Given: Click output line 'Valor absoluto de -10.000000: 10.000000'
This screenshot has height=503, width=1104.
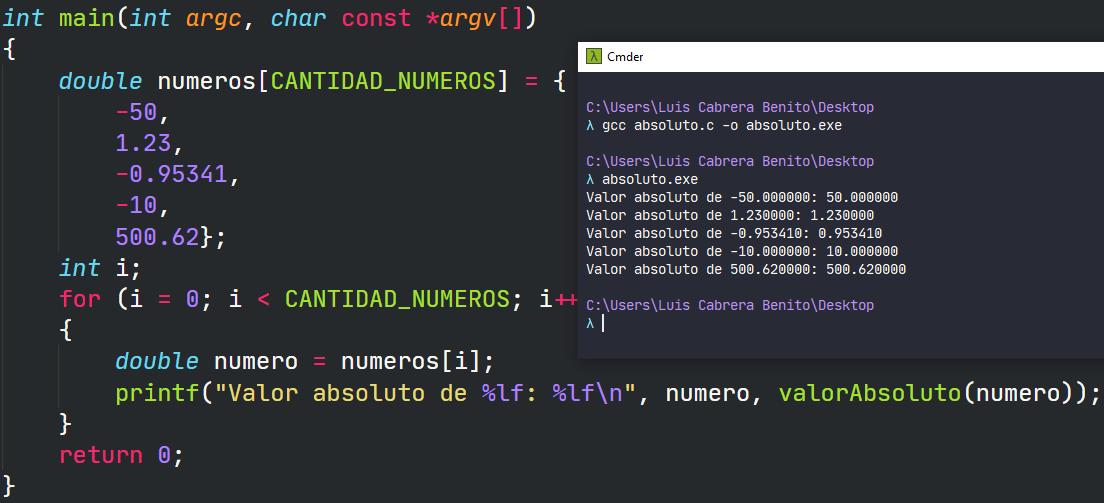Looking at the screenshot, I should 742,252.
